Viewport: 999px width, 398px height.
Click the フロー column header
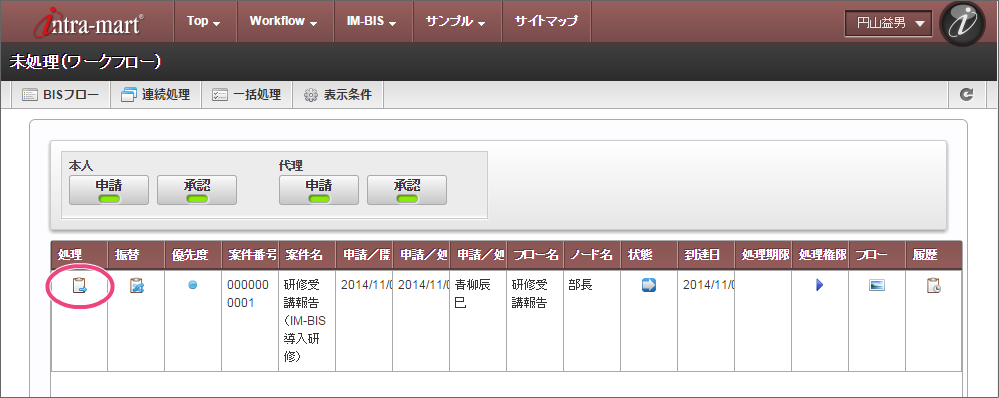coord(877,255)
